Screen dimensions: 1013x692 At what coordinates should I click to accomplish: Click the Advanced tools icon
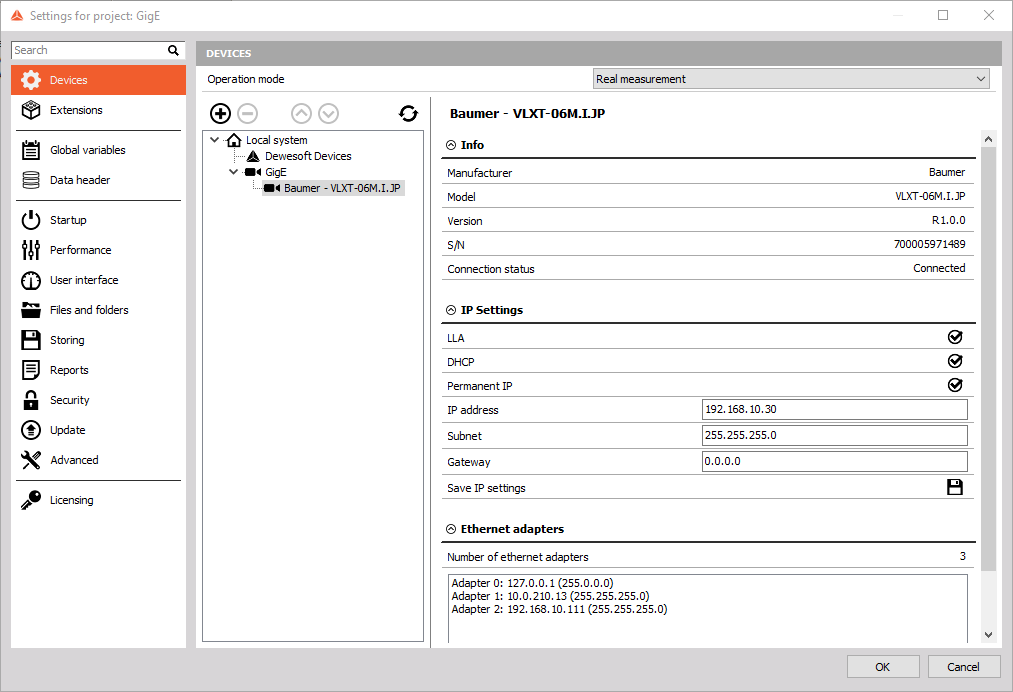(31, 460)
